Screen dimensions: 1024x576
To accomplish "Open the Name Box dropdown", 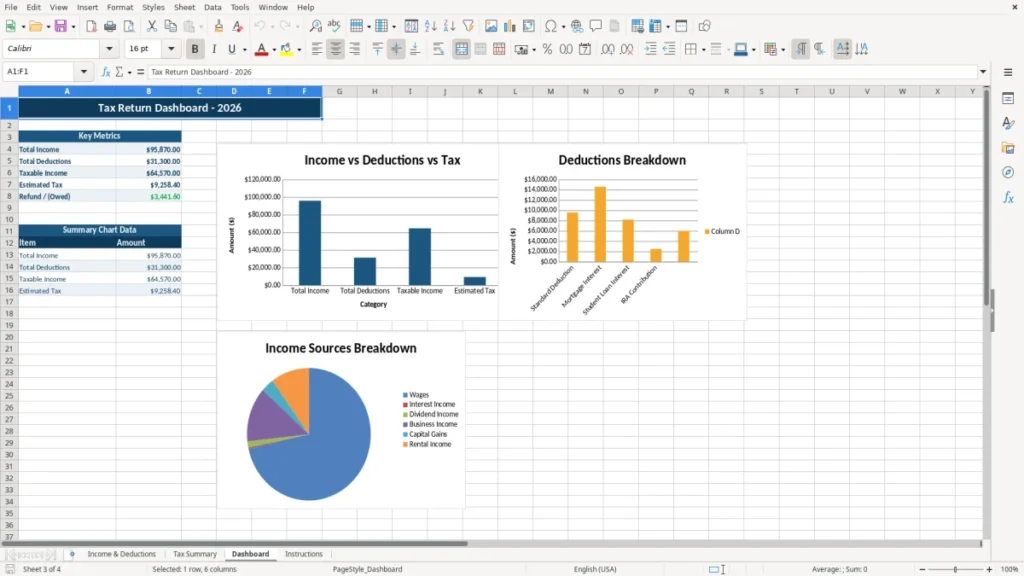I will 84,72.
